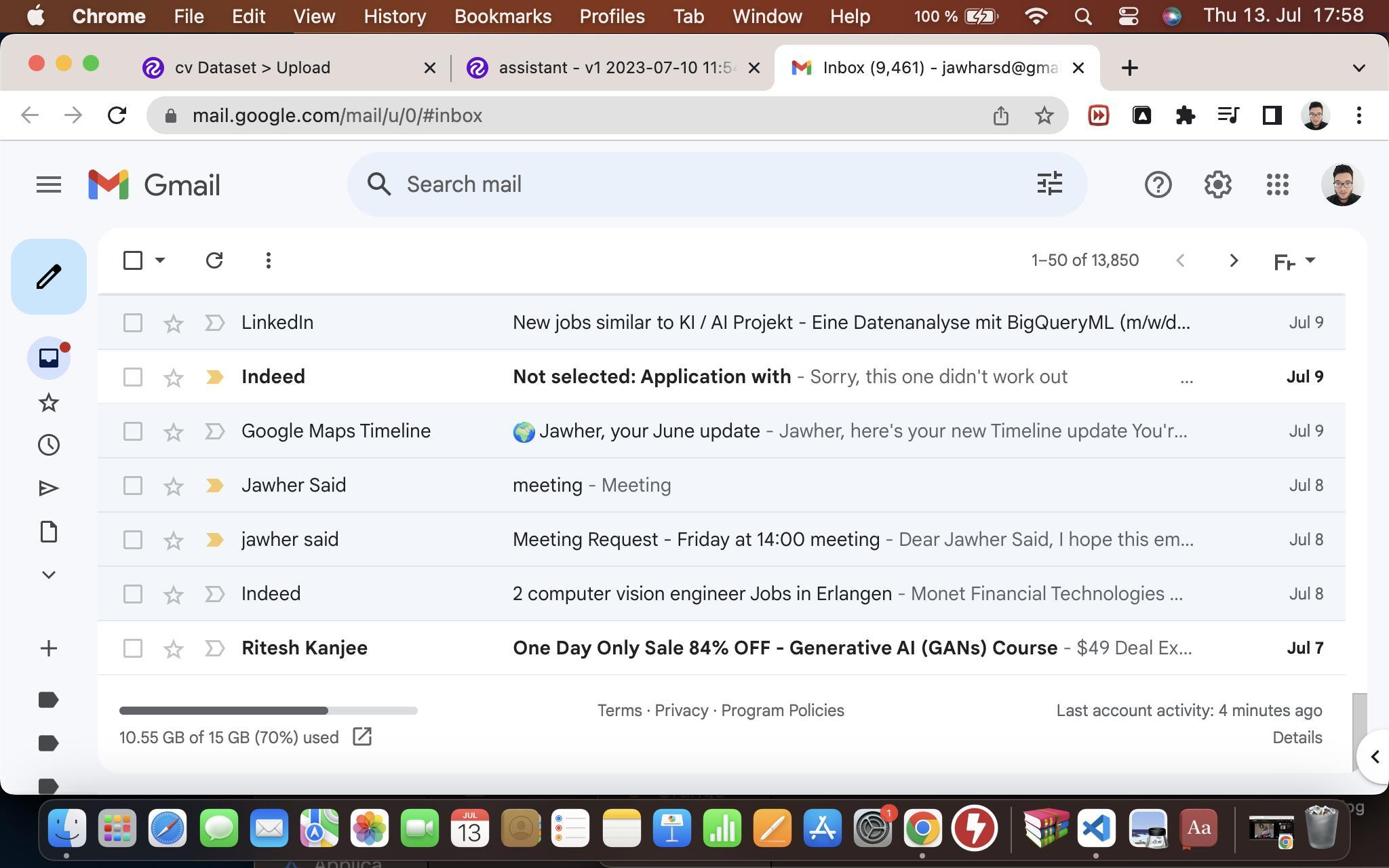This screenshot has width=1389, height=868.
Task: Create new label with plus icon
Action: click(x=49, y=648)
